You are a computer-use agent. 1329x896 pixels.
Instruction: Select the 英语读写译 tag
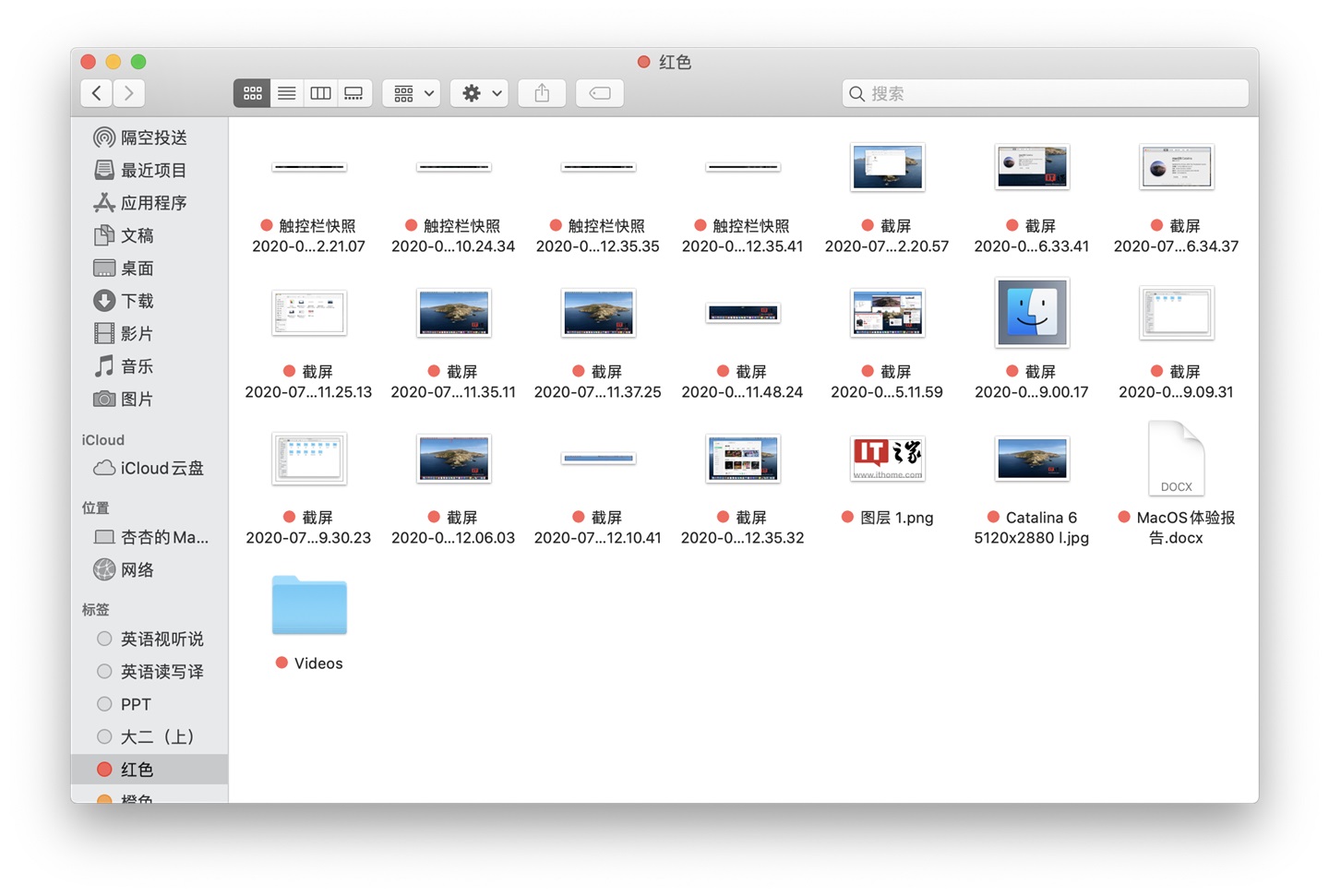click(150, 672)
